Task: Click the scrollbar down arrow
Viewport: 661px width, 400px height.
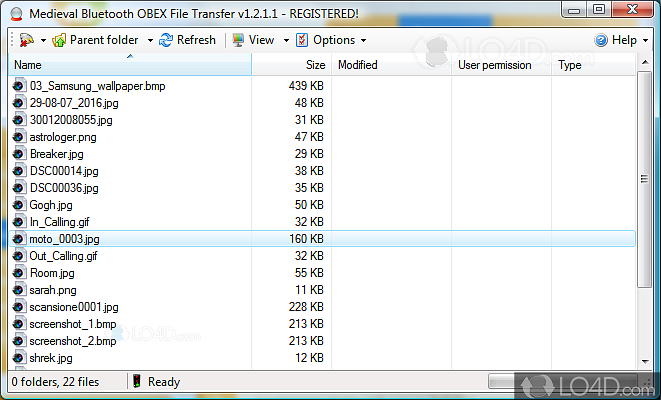Action: pyautogui.click(x=645, y=362)
